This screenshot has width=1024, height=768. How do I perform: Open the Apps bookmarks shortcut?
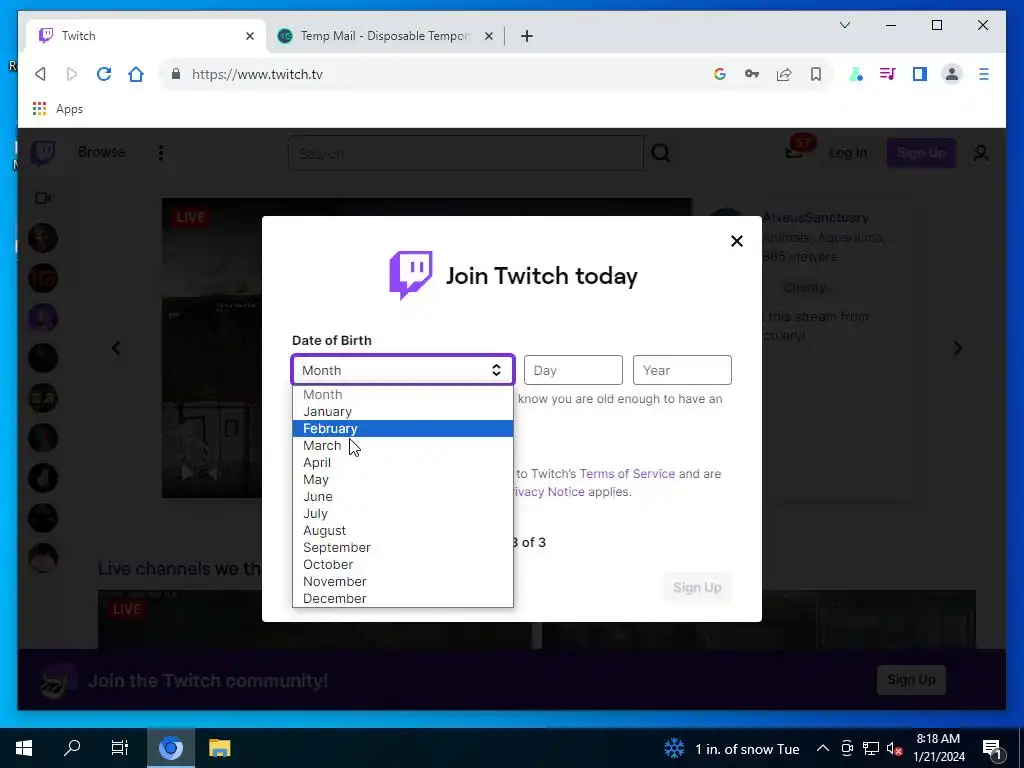57,109
